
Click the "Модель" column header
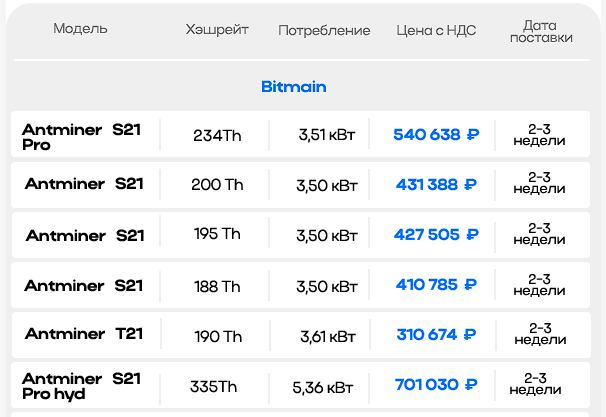click(x=80, y=30)
